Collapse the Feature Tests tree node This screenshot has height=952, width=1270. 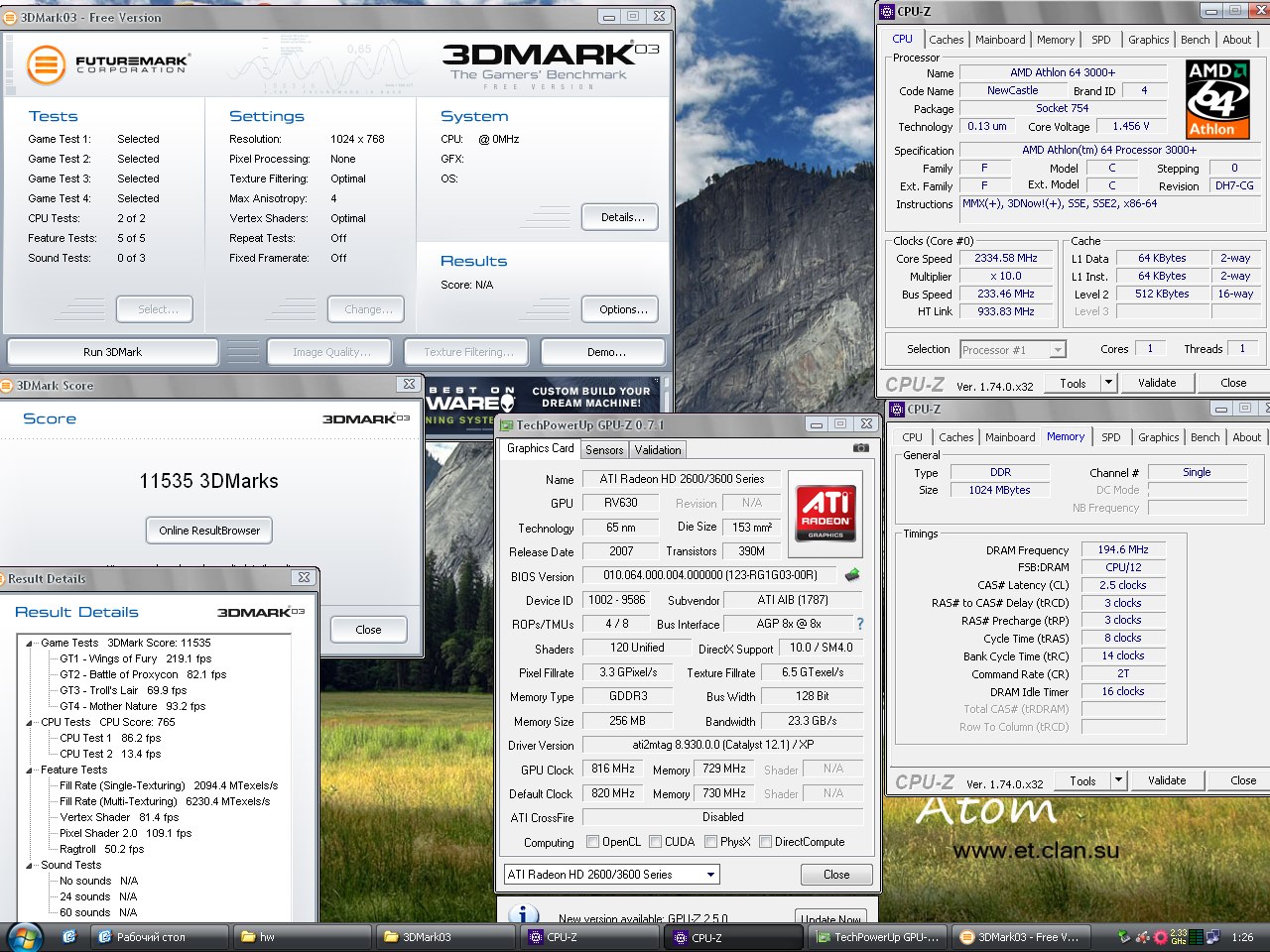(30, 771)
